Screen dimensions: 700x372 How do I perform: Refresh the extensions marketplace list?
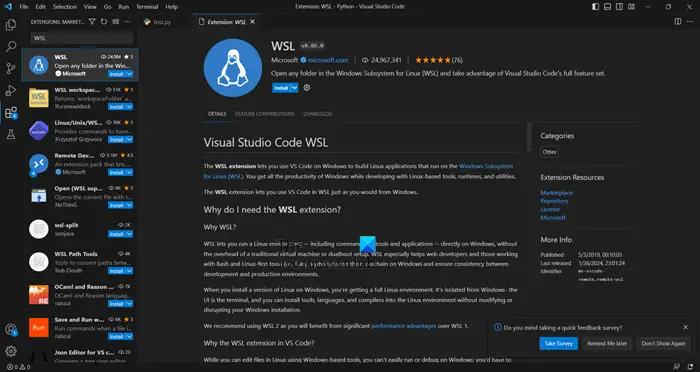[x=104, y=21]
